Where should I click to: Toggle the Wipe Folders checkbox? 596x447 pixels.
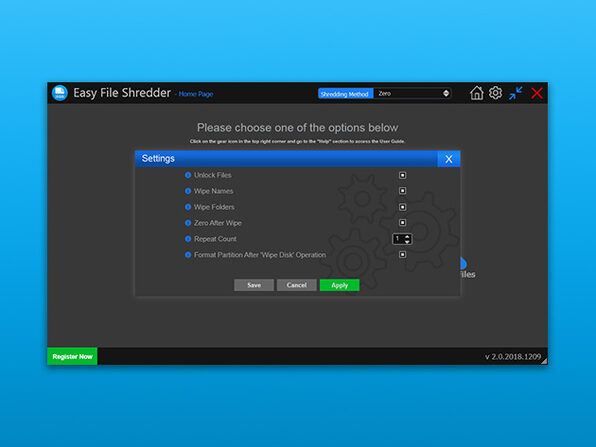pos(402,207)
